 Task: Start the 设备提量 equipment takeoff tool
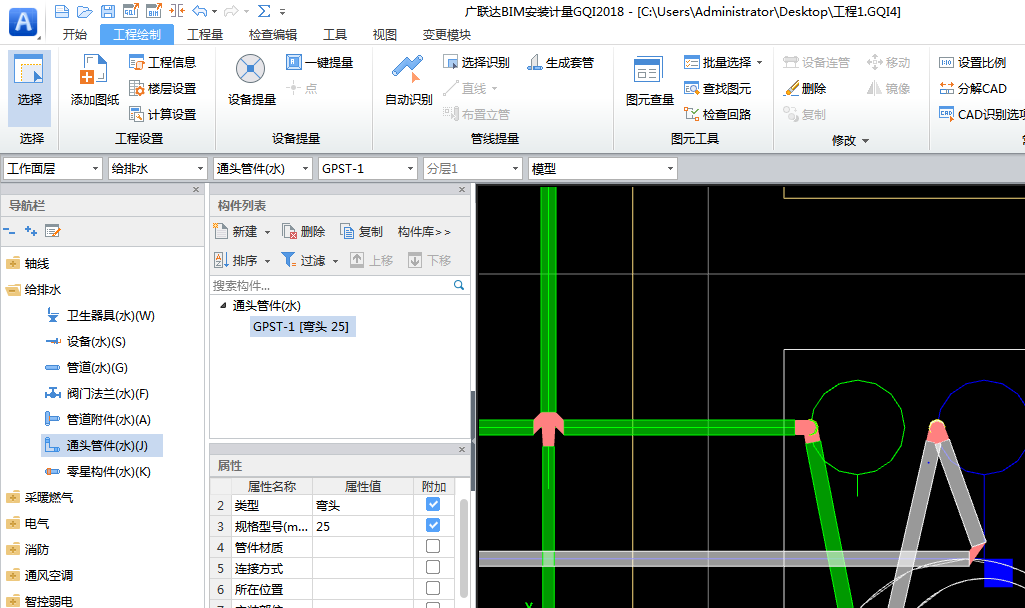tap(251, 80)
